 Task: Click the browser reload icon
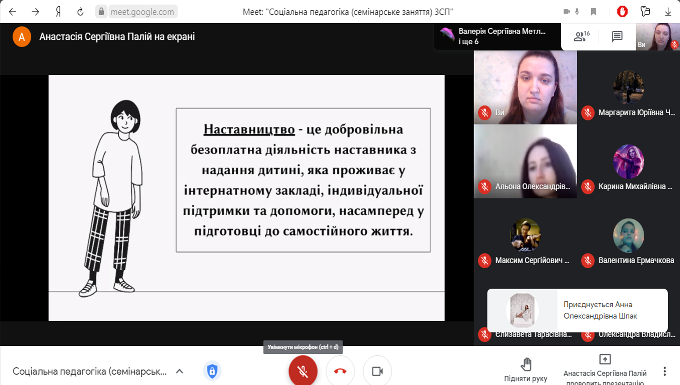point(80,12)
